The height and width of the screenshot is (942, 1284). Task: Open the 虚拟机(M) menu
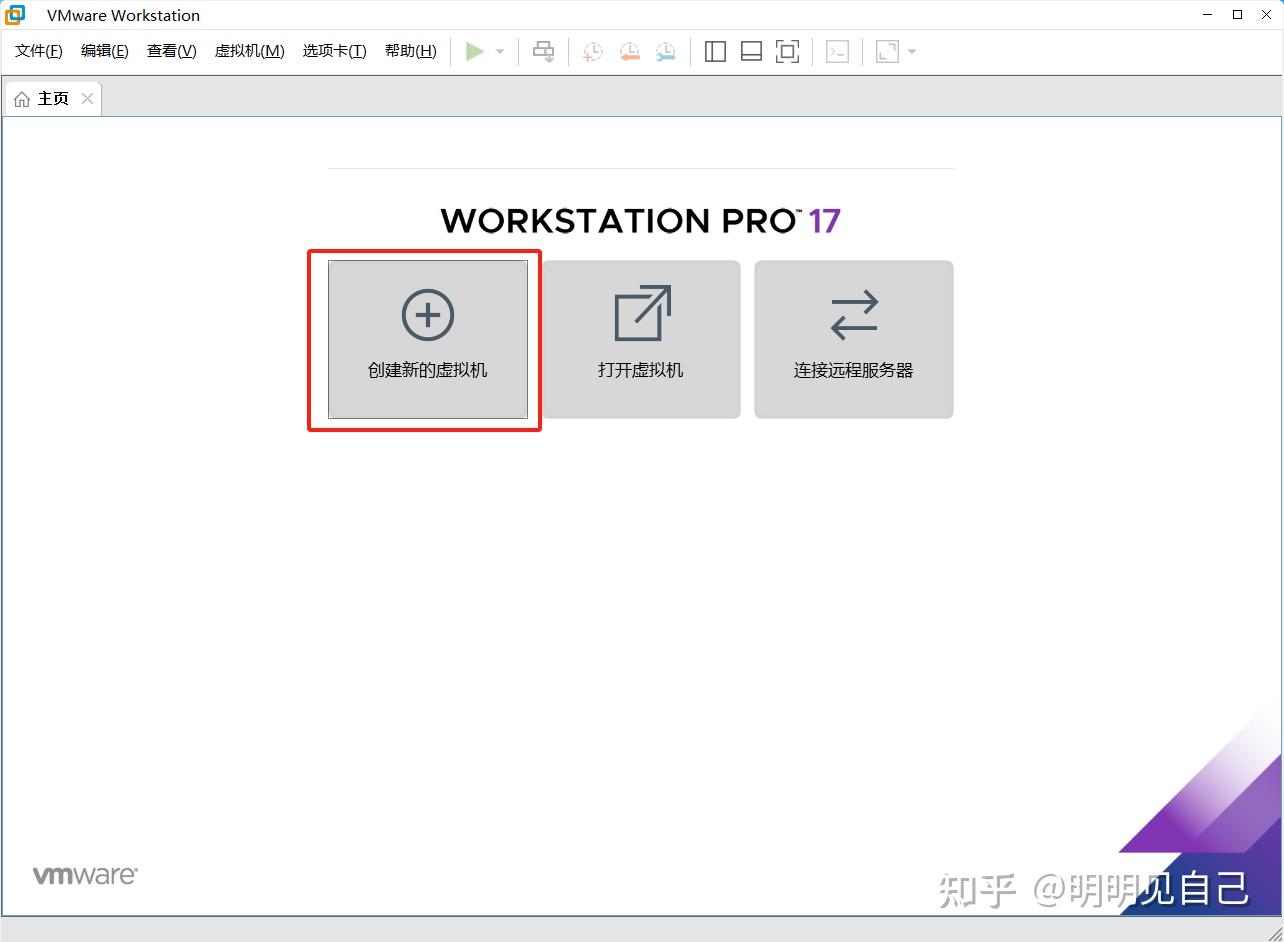[249, 50]
